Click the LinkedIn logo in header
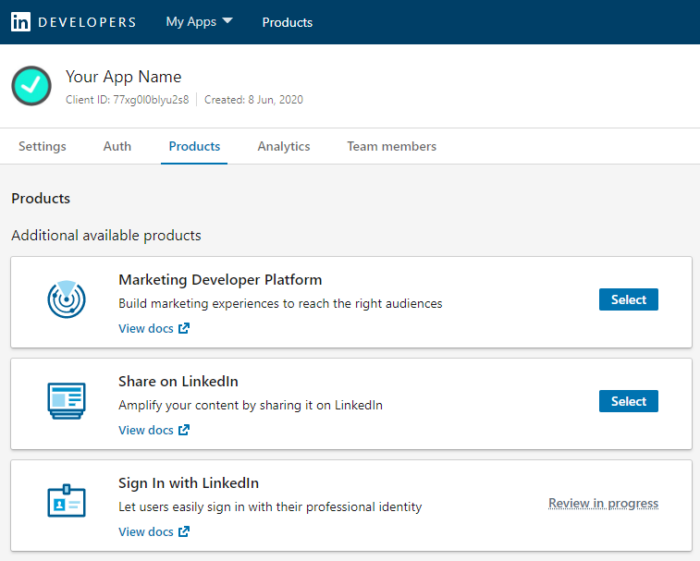The image size is (700, 561). 21,22
